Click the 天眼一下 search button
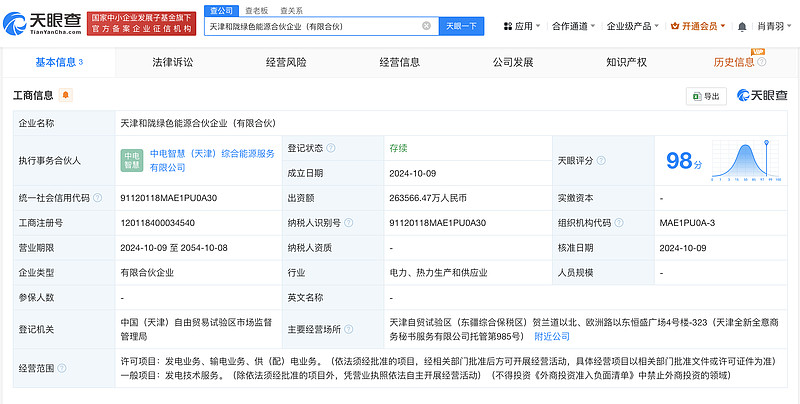This screenshot has height=404, width=800. click(x=461, y=26)
